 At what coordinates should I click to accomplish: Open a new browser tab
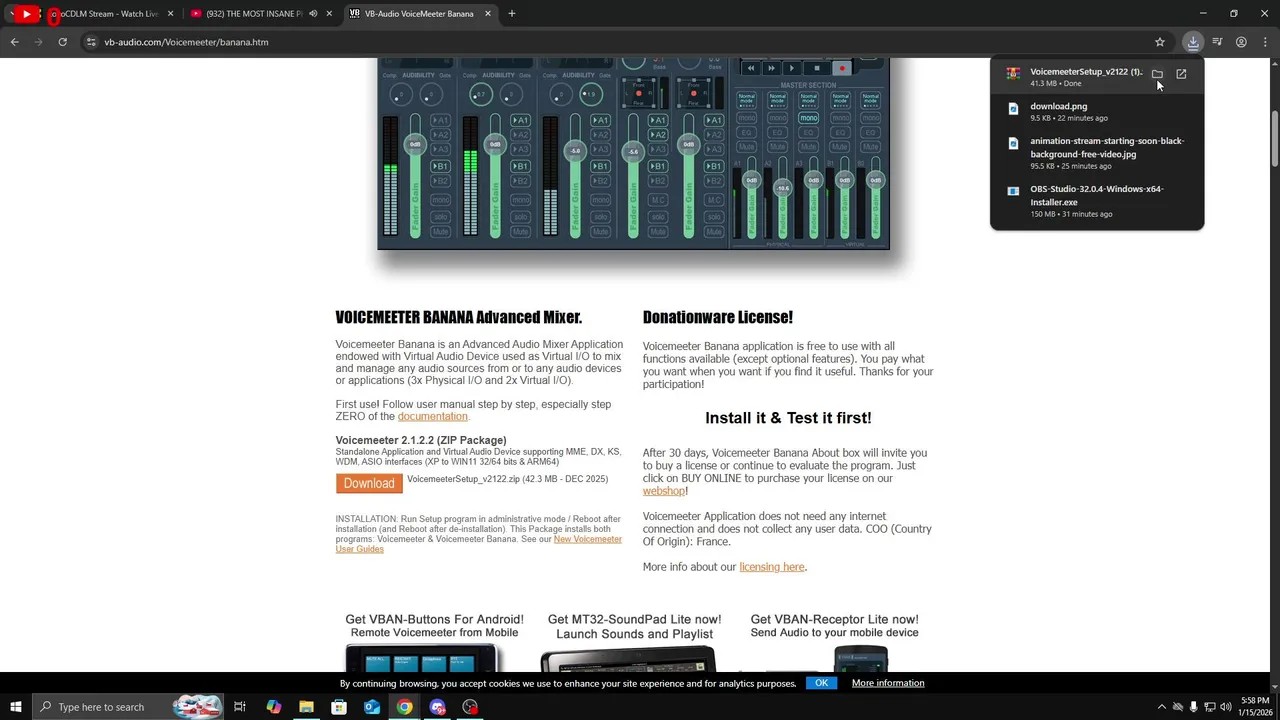(x=511, y=14)
